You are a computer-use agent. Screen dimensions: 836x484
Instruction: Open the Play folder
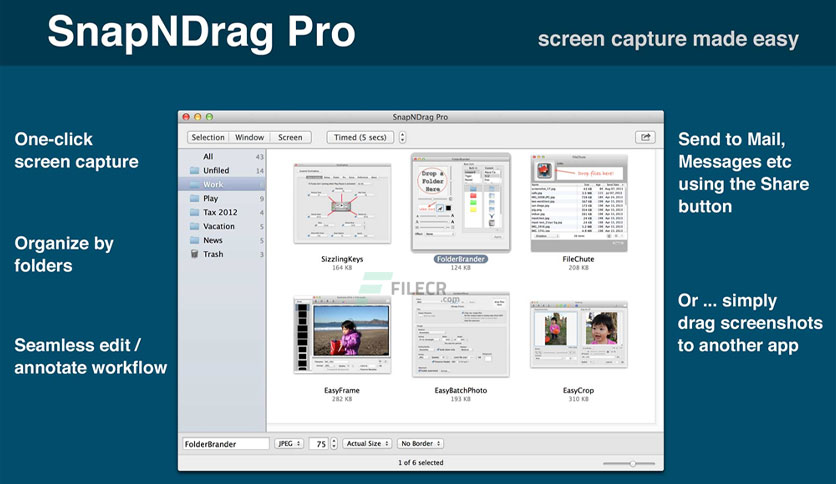tap(223, 198)
